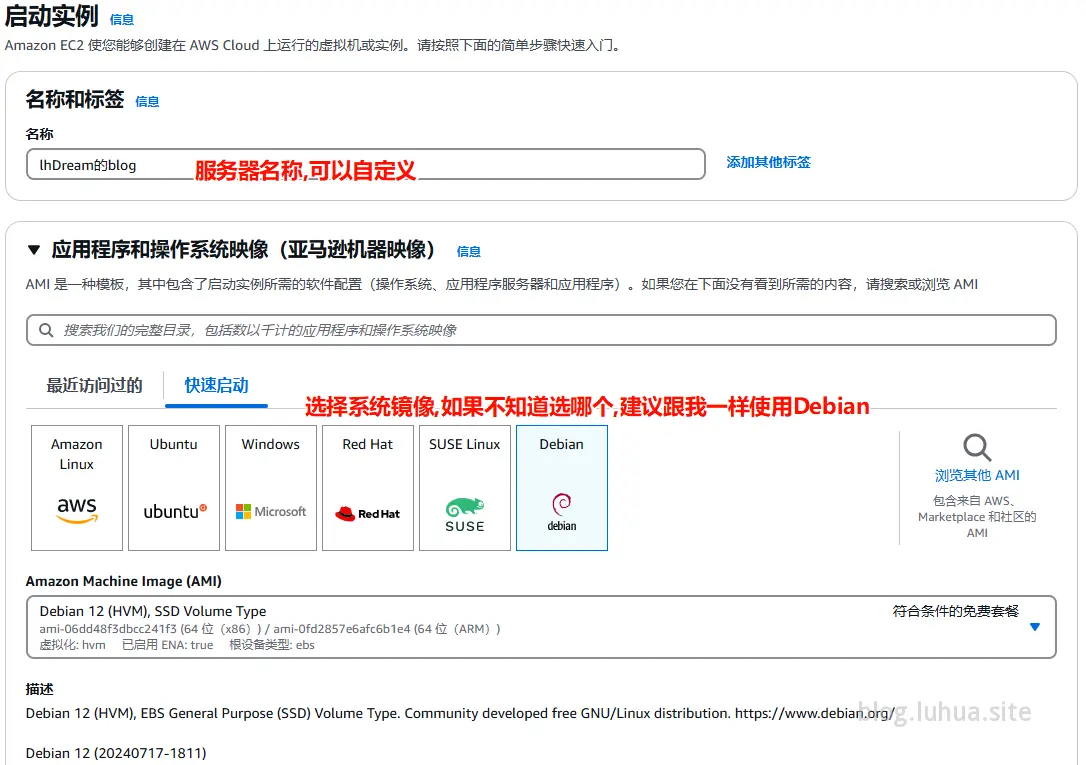Click the text Debian 12 (20240717-1811)
The image size is (1086, 765).
[116, 753]
